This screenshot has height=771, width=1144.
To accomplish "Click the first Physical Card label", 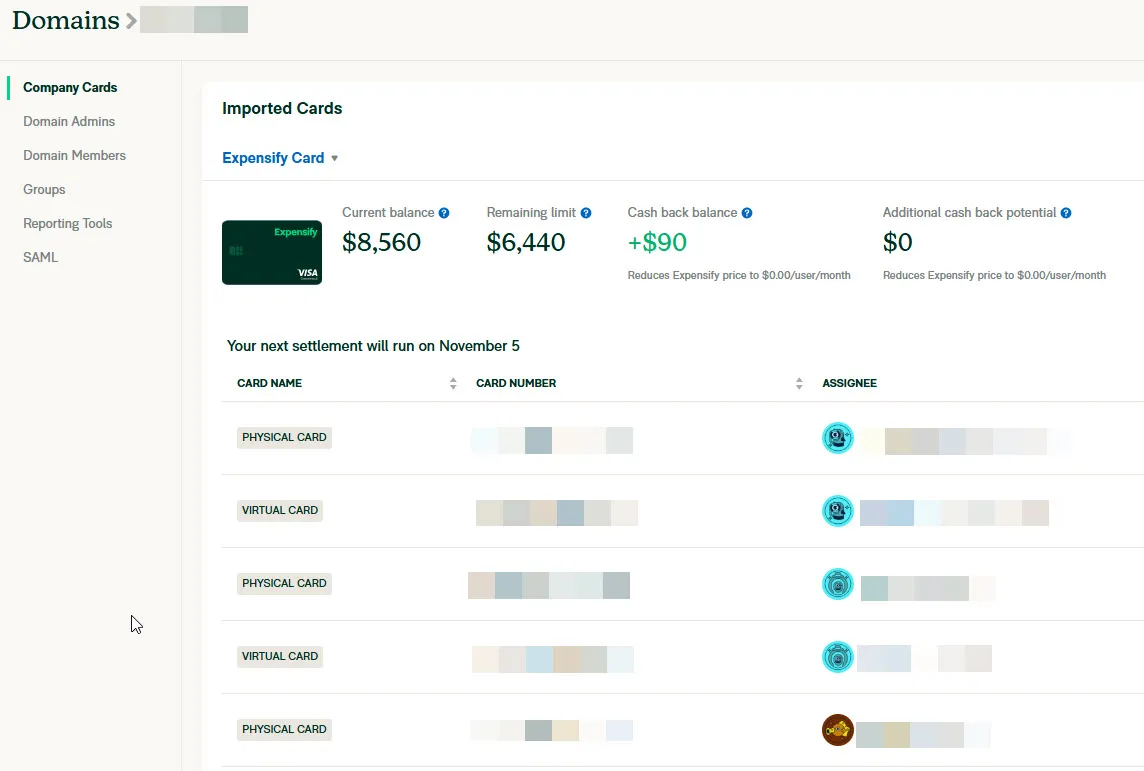I will tap(284, 438).
